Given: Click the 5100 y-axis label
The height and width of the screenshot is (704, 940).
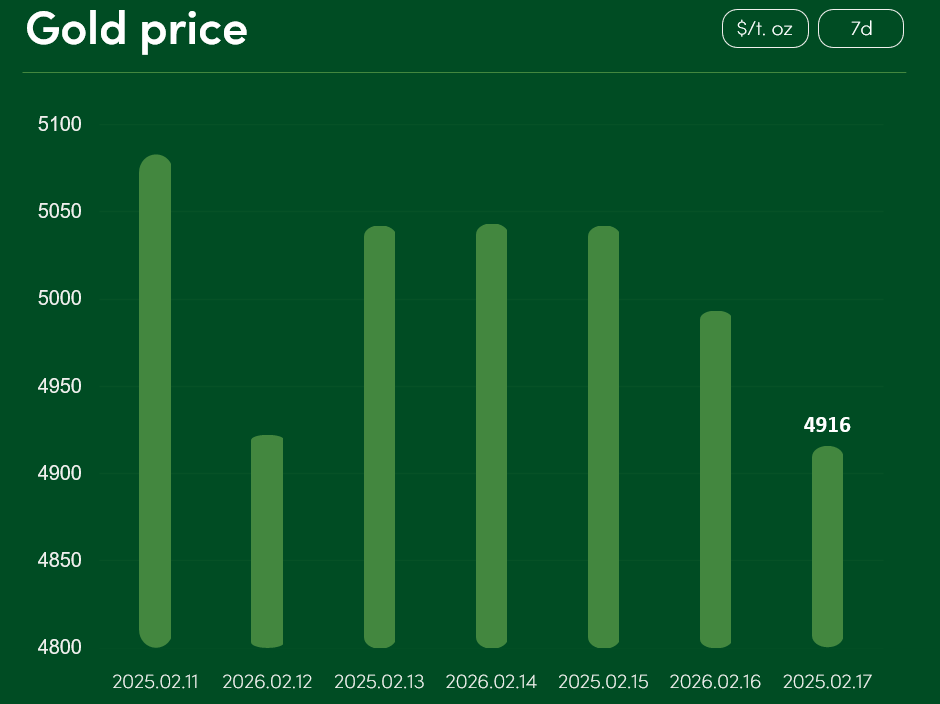Looking at the screenshot, I should (x=60, y=124).
